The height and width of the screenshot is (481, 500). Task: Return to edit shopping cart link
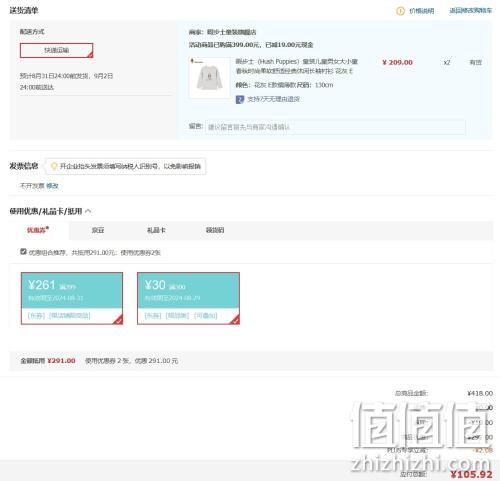(470, 11)
